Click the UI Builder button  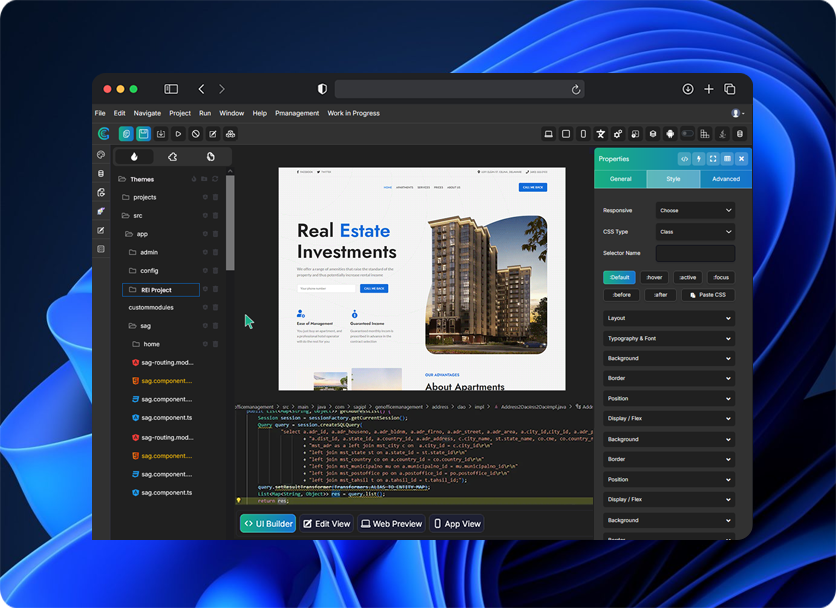click(268, 524)
